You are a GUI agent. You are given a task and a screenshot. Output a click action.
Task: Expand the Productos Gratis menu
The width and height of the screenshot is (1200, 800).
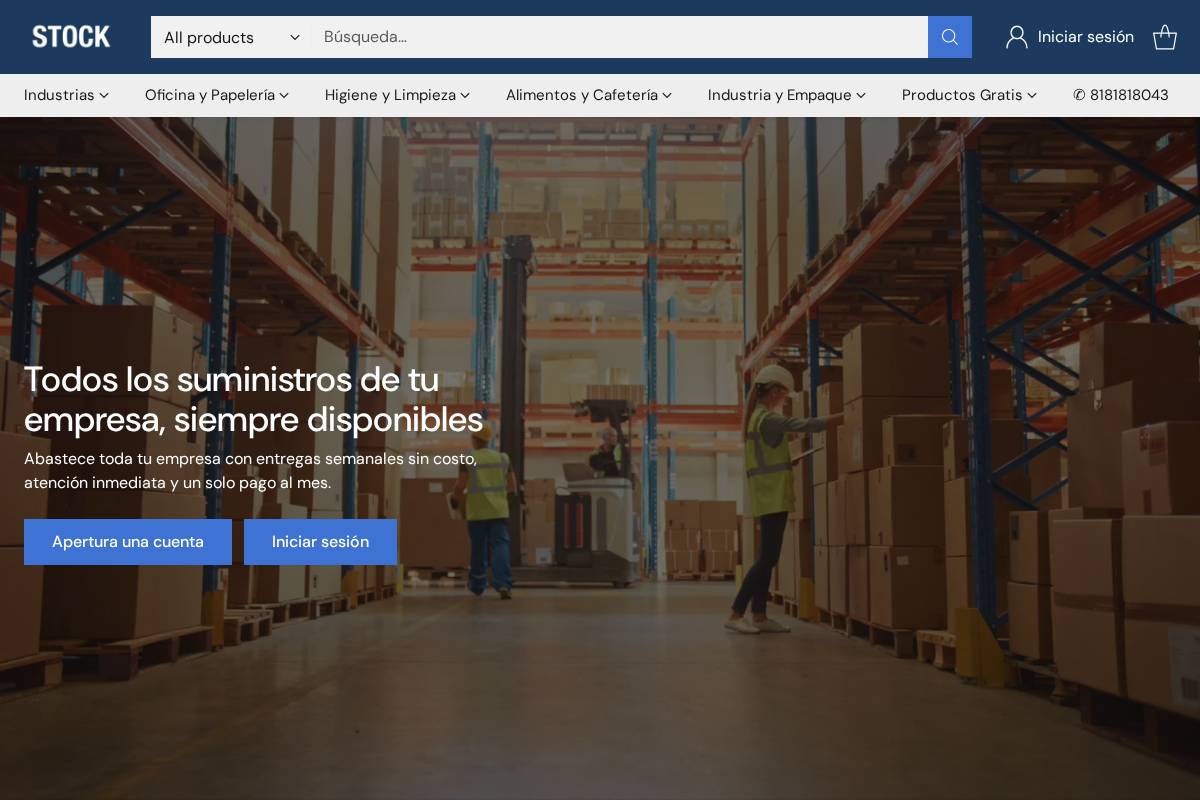pos(969,95)
